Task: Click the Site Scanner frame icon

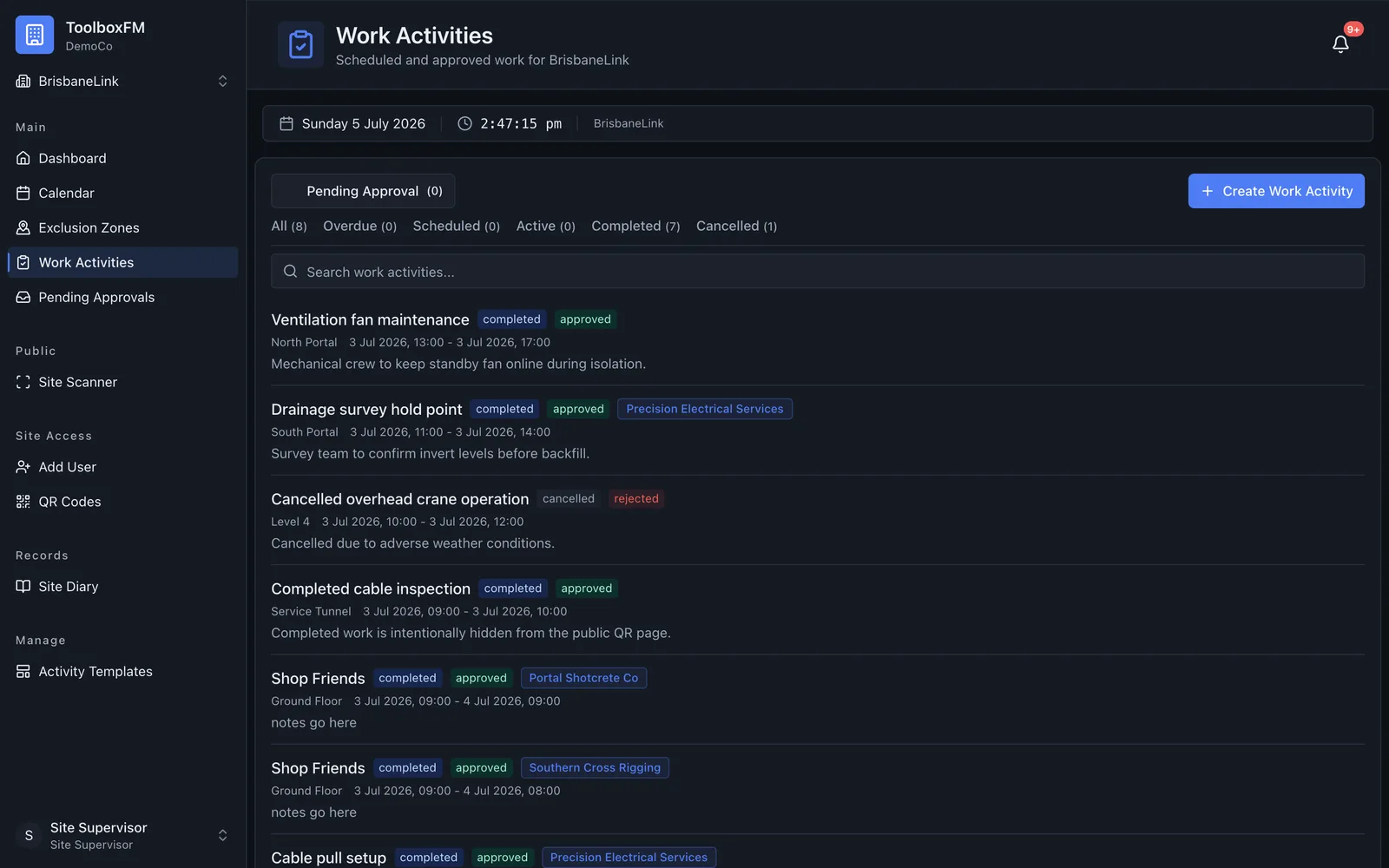Action: click(x=23, y=382)
